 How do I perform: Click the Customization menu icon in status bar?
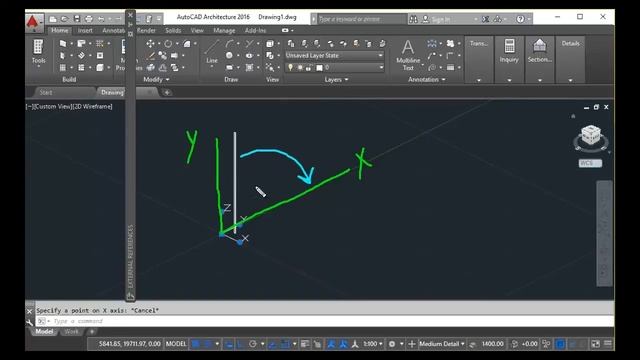608,344
